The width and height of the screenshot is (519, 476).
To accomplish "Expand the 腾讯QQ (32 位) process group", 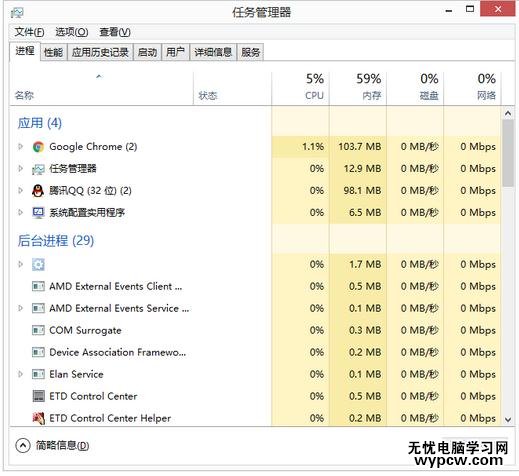I will click(x=20, y=190).
